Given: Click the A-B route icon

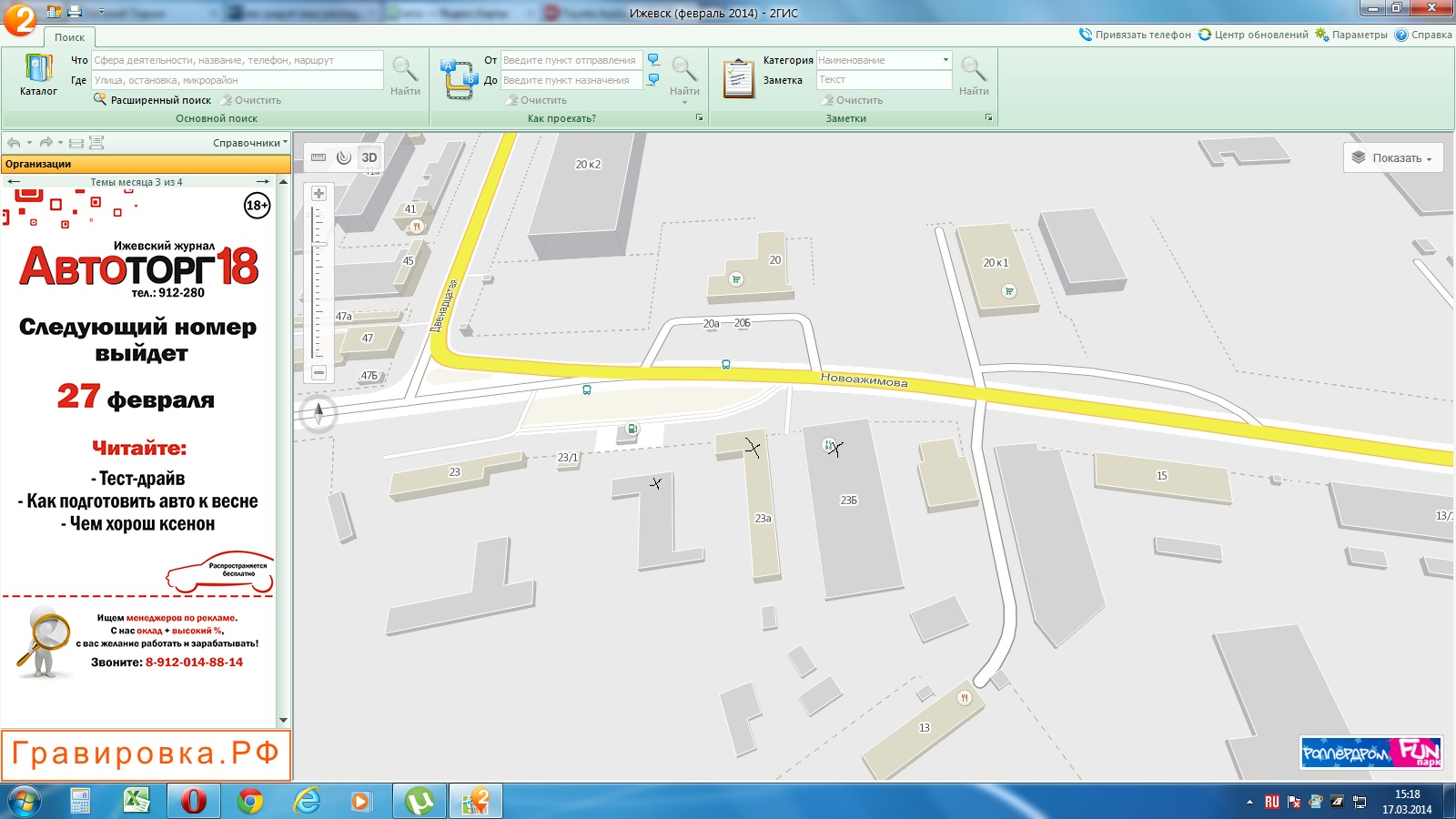Looking at the screenshot, I should tap(459, 79).
